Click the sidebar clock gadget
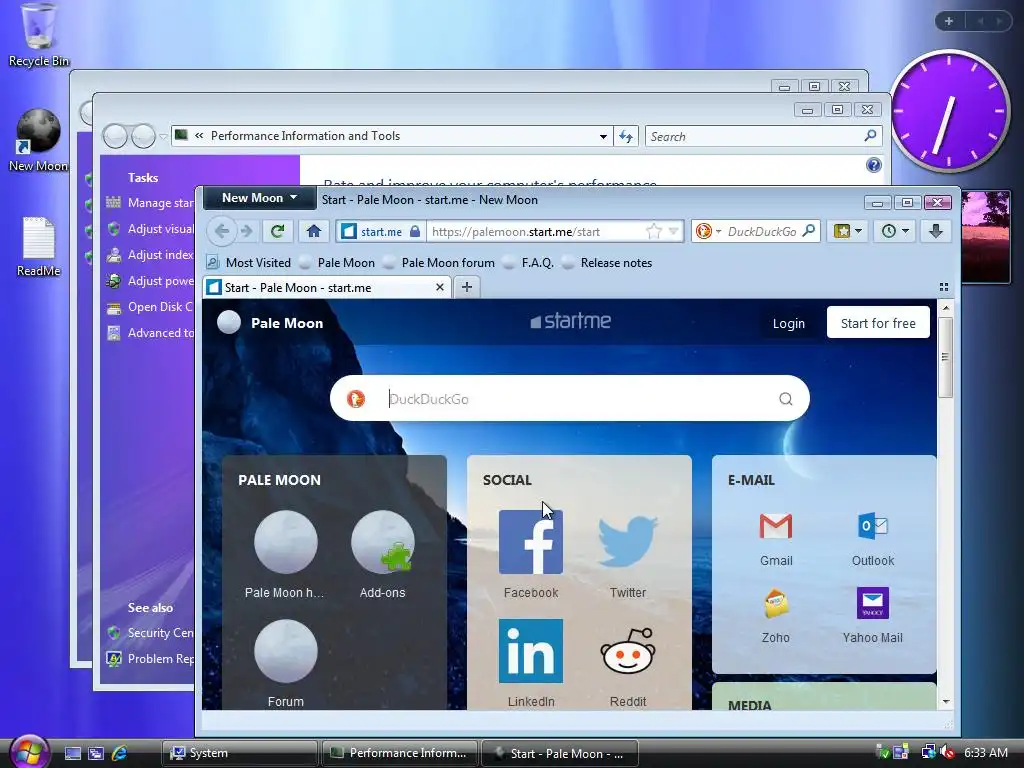Image resolution: width=1024 pixels, height=768 pixels. 950,111
